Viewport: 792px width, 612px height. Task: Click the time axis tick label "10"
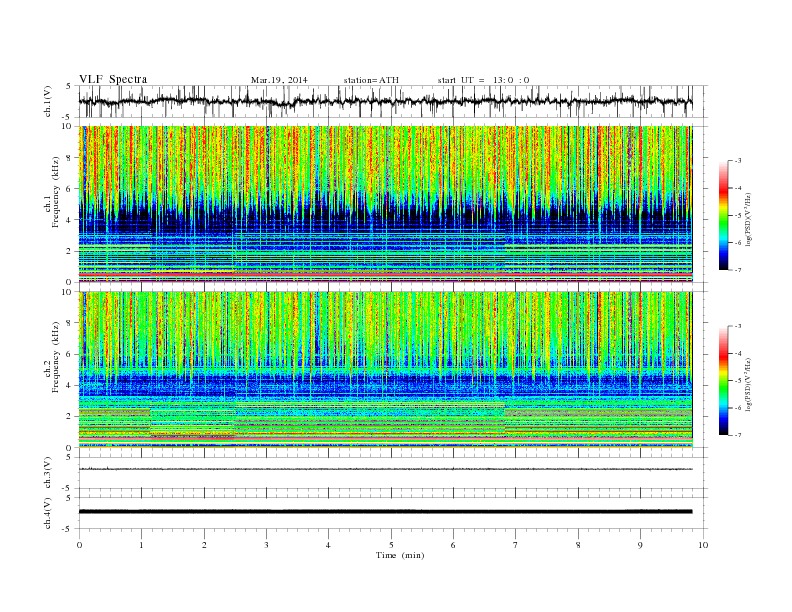pyautogui.click(x=703, y=545)
